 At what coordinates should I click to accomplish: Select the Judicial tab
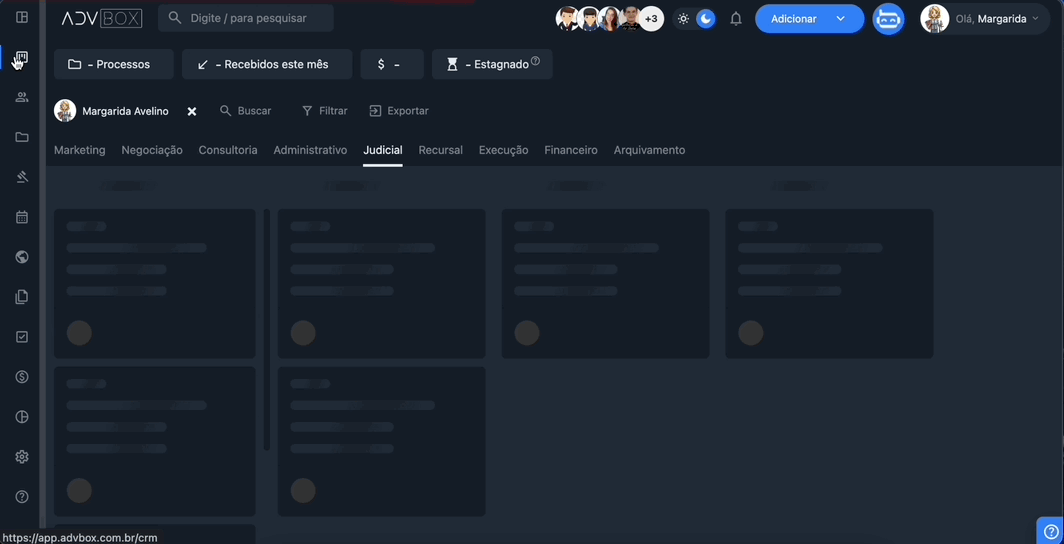click(x=383, y=150)
